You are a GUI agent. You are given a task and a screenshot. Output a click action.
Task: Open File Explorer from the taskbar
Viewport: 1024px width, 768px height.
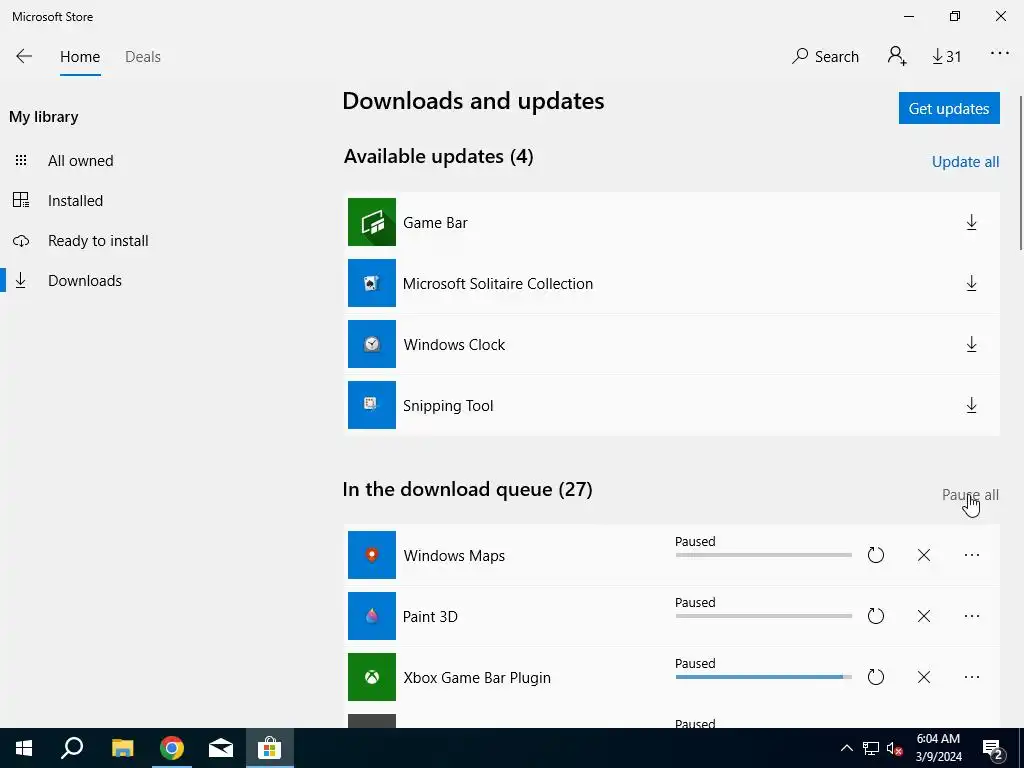click(x=122, y=748)
